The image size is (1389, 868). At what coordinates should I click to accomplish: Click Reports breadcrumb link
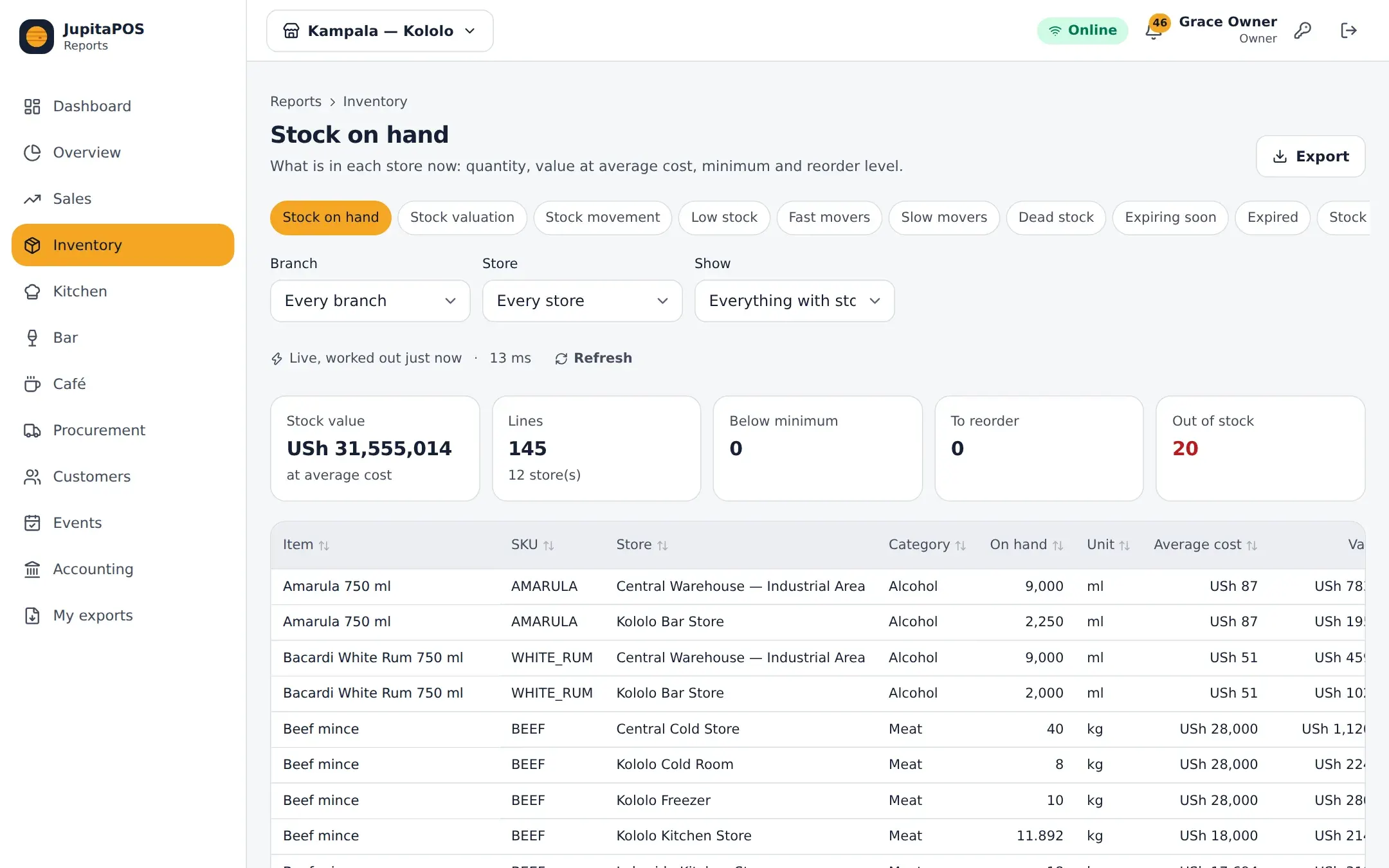tap(296, 102)
